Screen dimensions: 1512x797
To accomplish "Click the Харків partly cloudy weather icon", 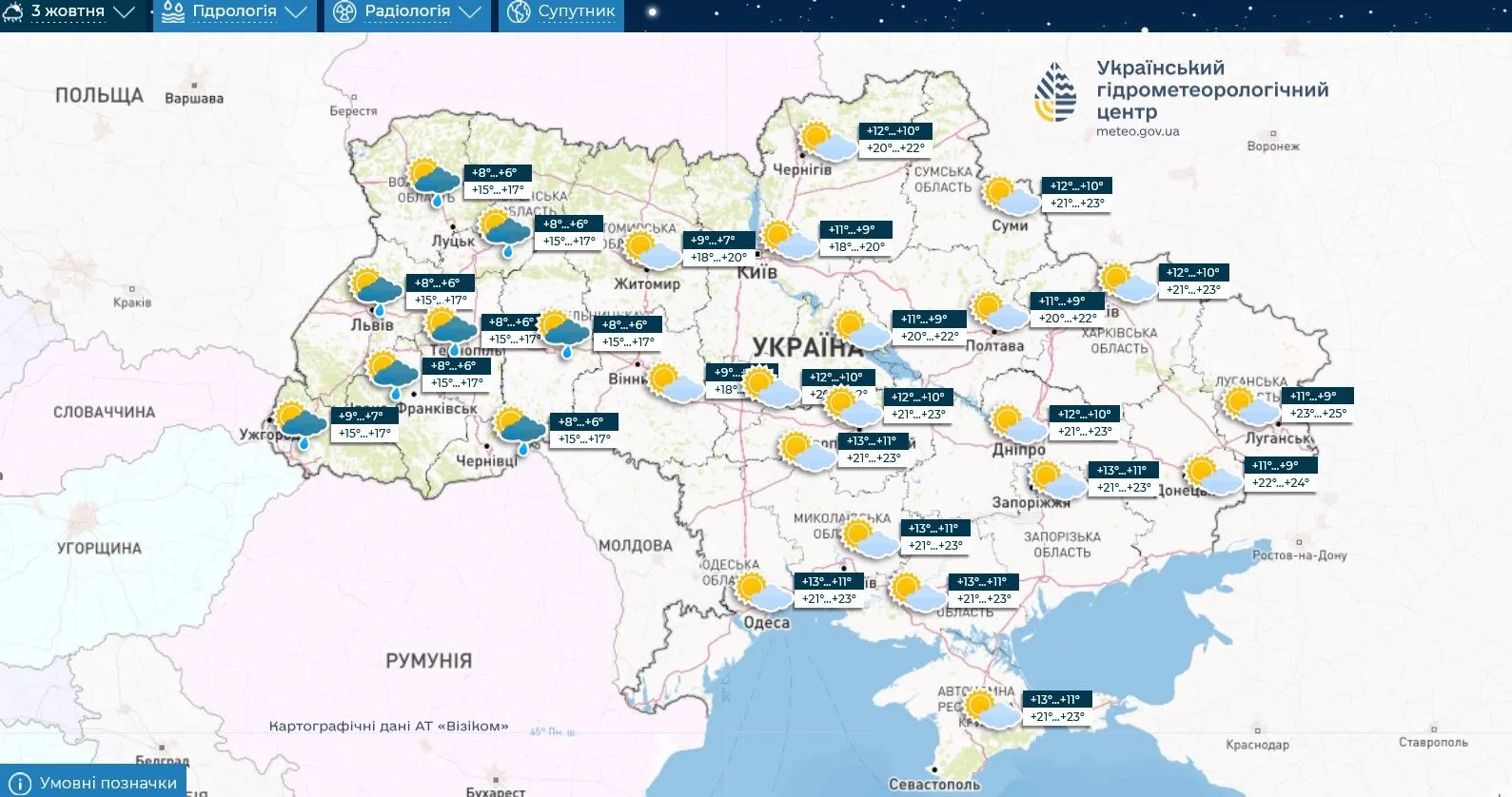I will click(1127, 282).
